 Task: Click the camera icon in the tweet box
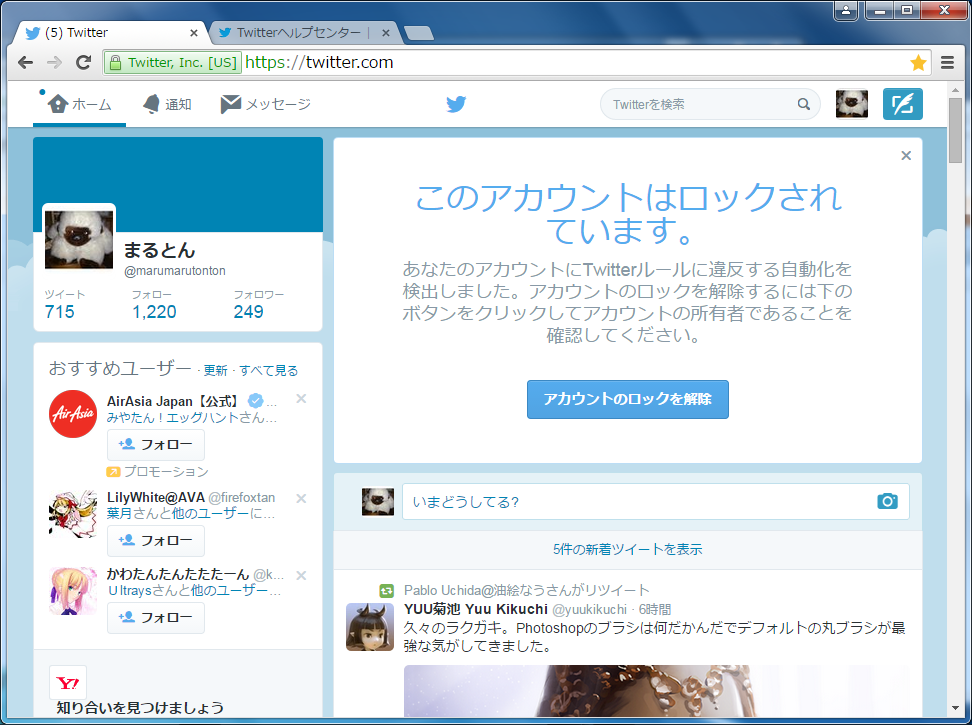887,501
